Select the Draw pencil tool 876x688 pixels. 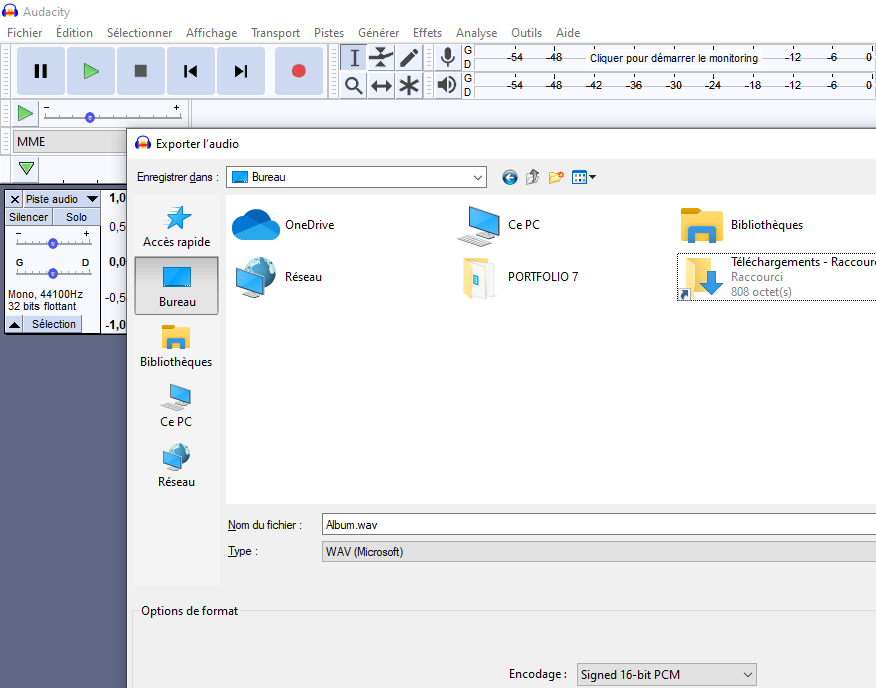409,58
